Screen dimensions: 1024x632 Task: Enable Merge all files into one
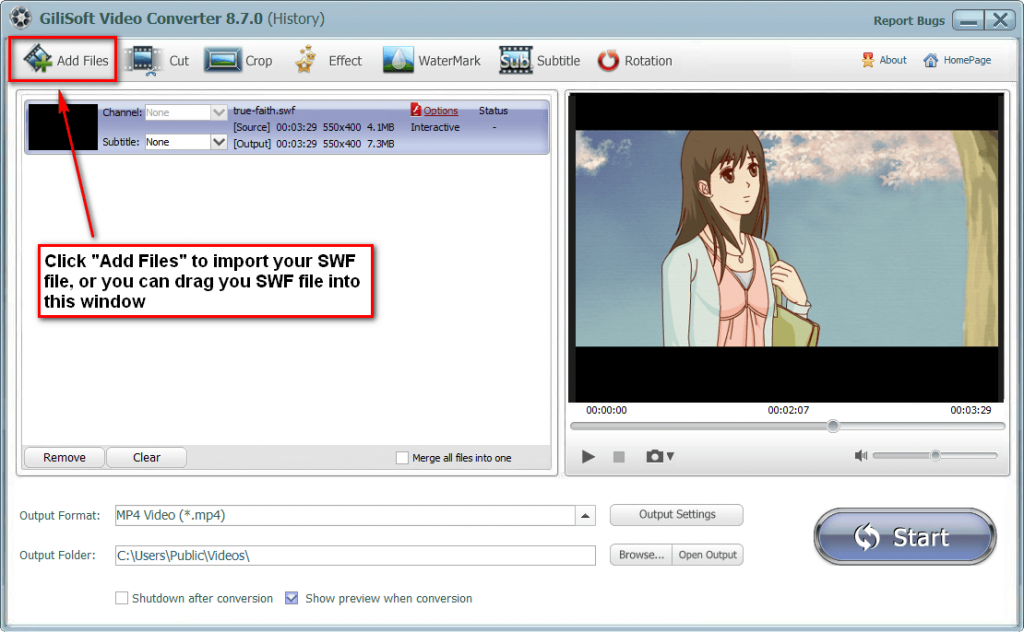point(402,458)
